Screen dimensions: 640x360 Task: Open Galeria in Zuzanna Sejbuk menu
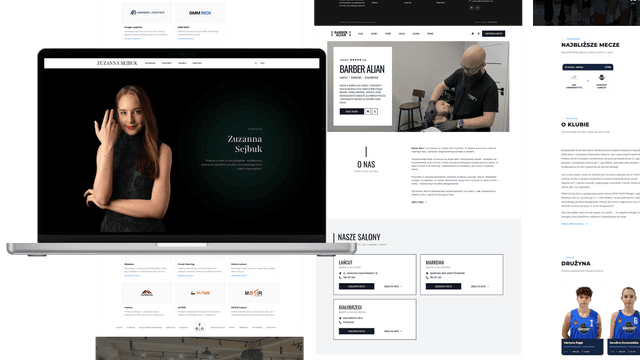[182, 63]
